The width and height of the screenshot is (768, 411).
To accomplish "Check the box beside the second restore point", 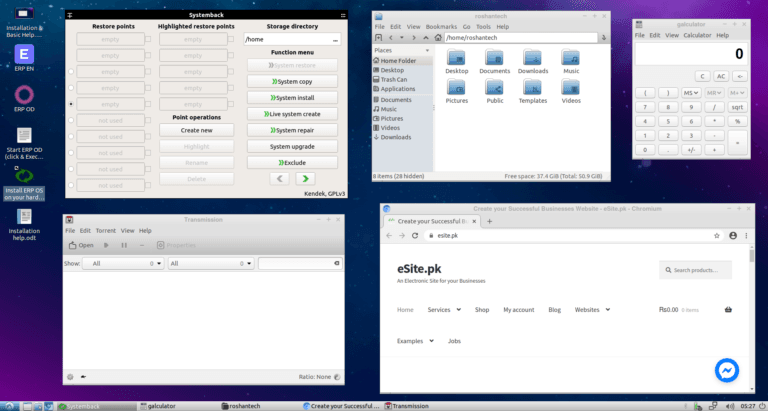I will [x=148, y=55].
